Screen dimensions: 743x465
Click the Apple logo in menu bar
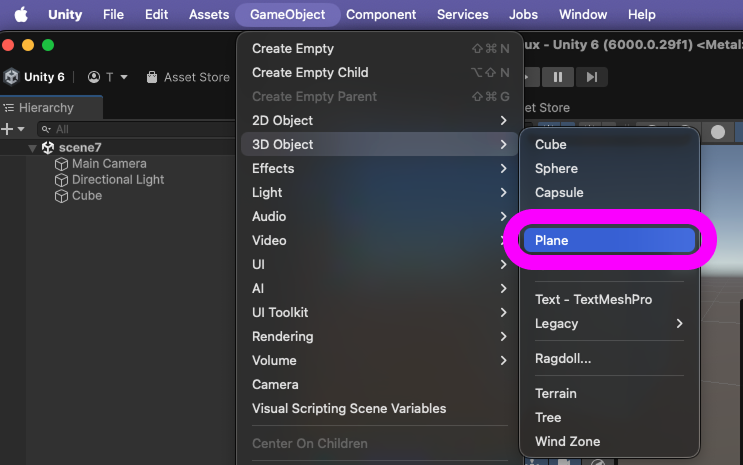20,15
